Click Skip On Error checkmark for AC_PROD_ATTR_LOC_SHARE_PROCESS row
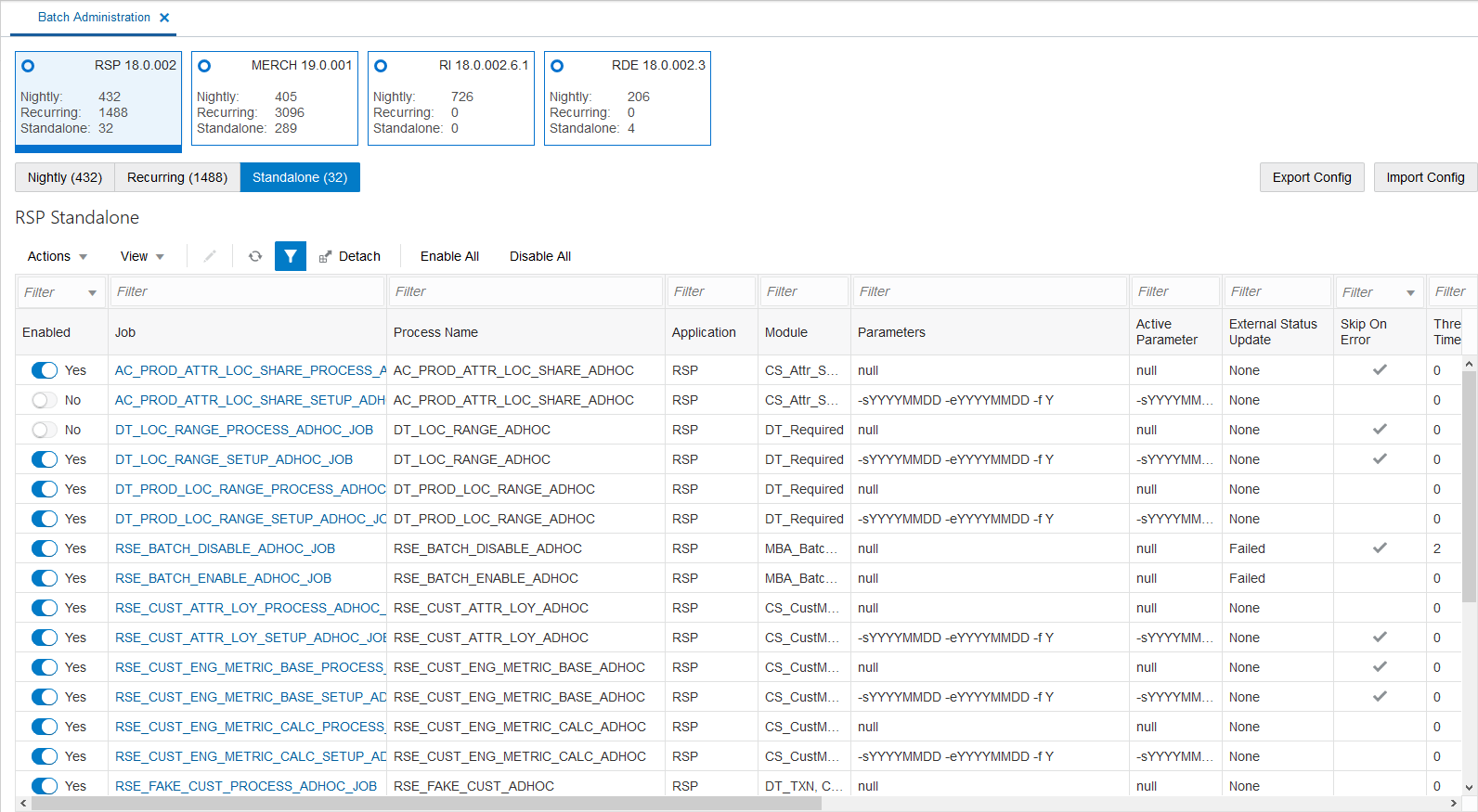Image resolution: width=1478 pixels, height=812 pixels. pos(1380,369)
